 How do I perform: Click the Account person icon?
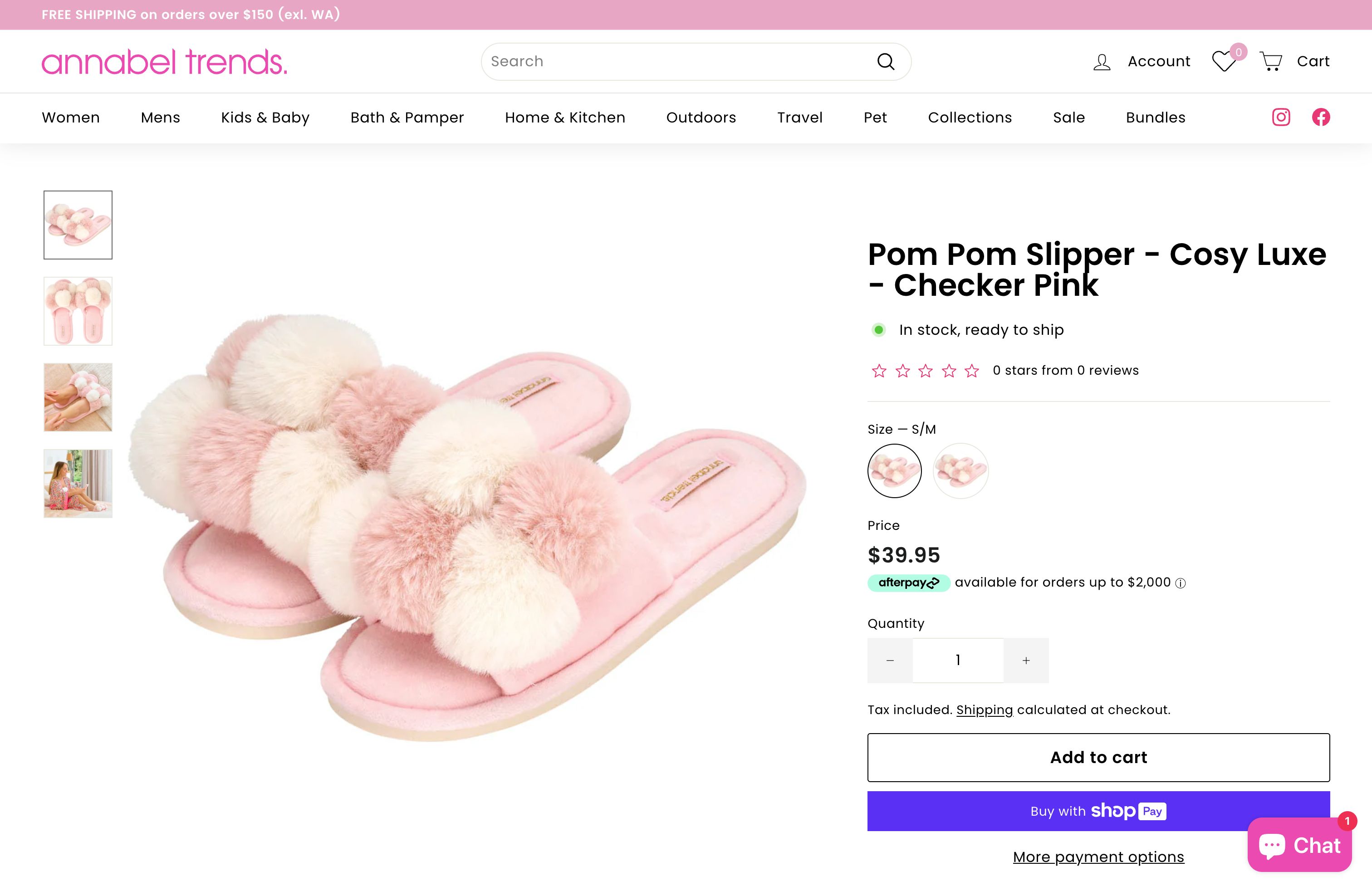pyautogui.click(x=1102, y=62)
